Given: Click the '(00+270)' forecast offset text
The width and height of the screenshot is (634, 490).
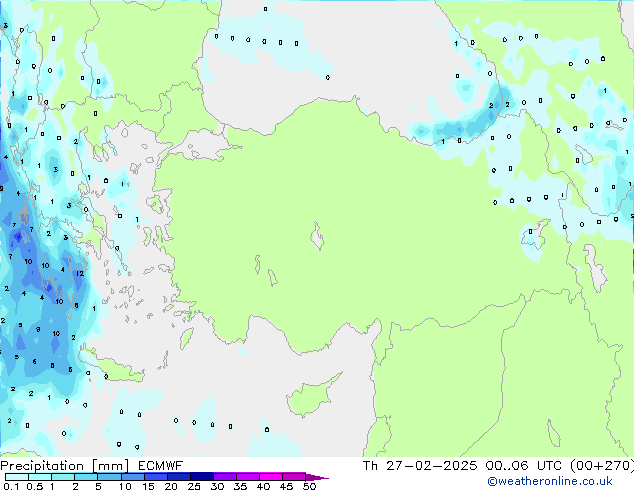Looking at the screenshot, I should click(x=602, y=466).
